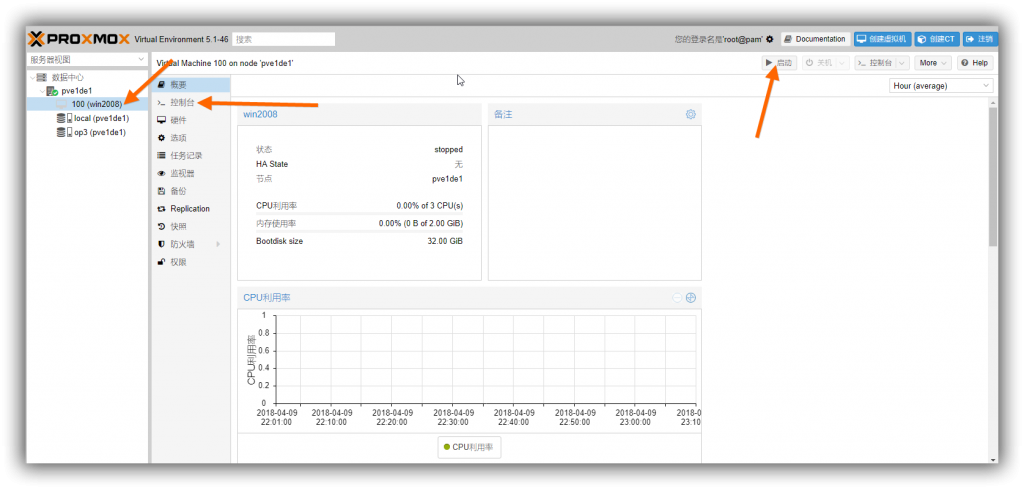
Task: Click the Replication arrows icon
Action: (x=161, y=209)
